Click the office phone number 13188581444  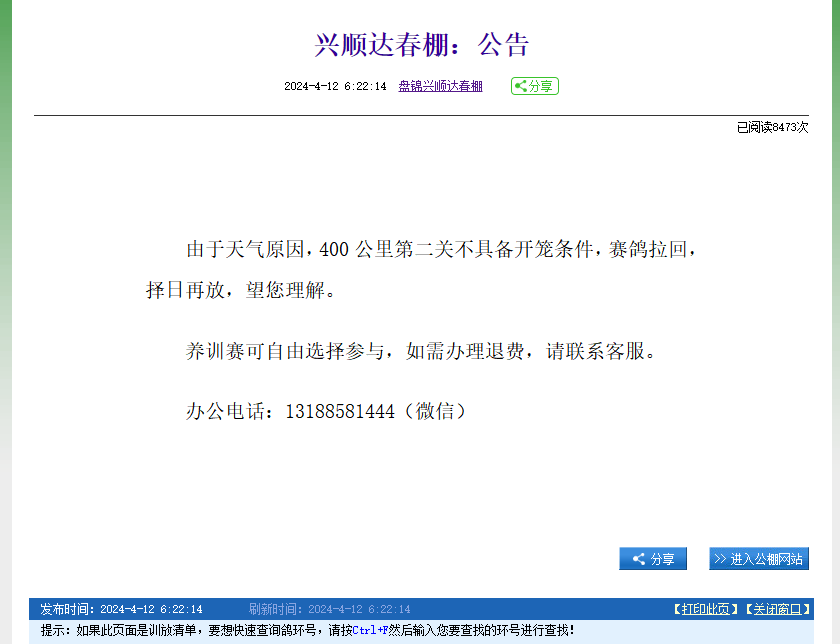[x=340, y=411]
